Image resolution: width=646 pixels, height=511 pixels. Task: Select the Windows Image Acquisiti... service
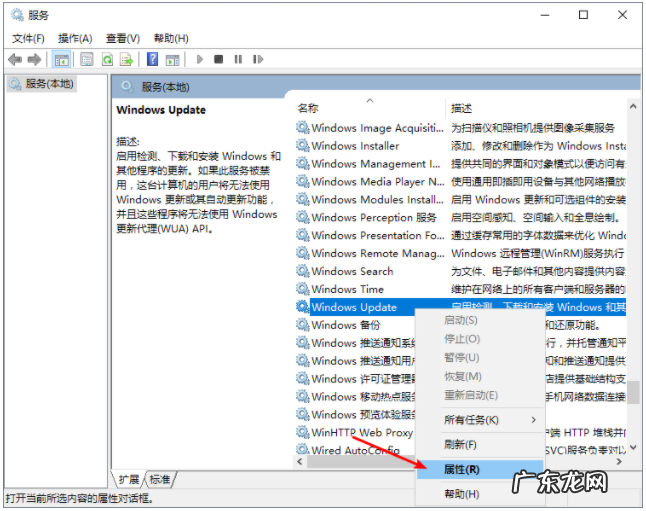377,128
